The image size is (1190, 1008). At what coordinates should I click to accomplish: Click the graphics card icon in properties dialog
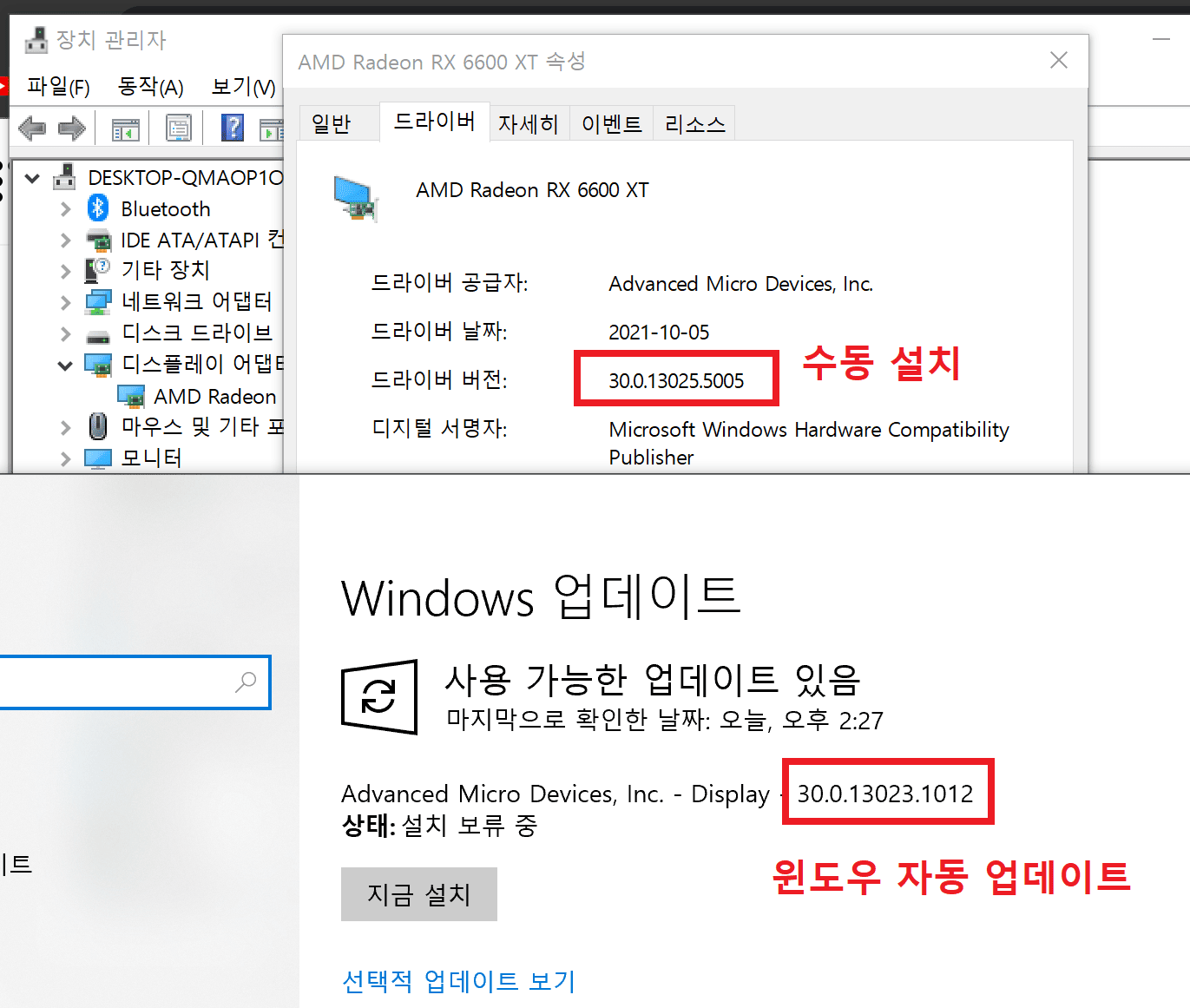tap(356, 199)
